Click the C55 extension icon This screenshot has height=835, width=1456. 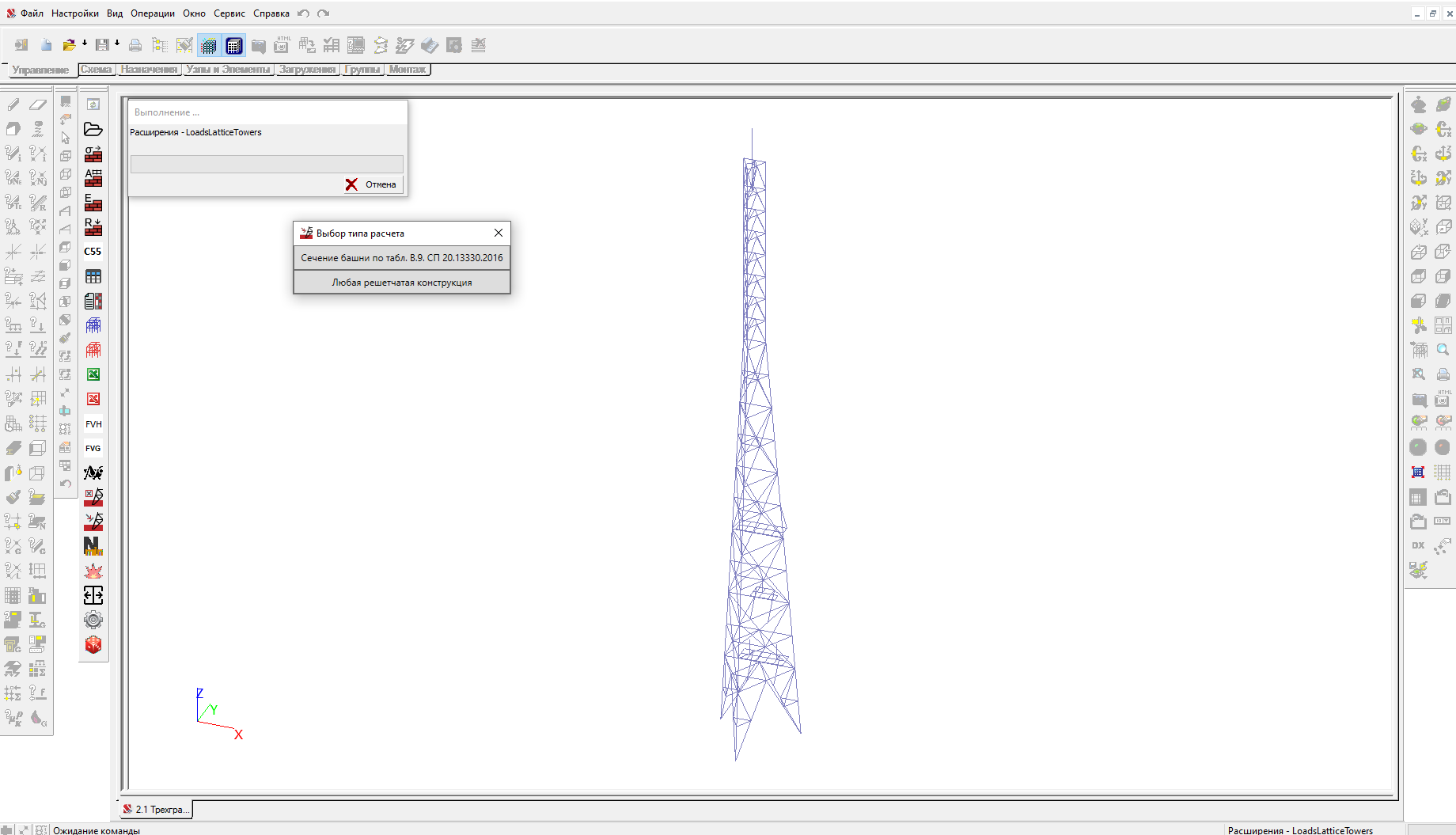click(x=93, y=252)
